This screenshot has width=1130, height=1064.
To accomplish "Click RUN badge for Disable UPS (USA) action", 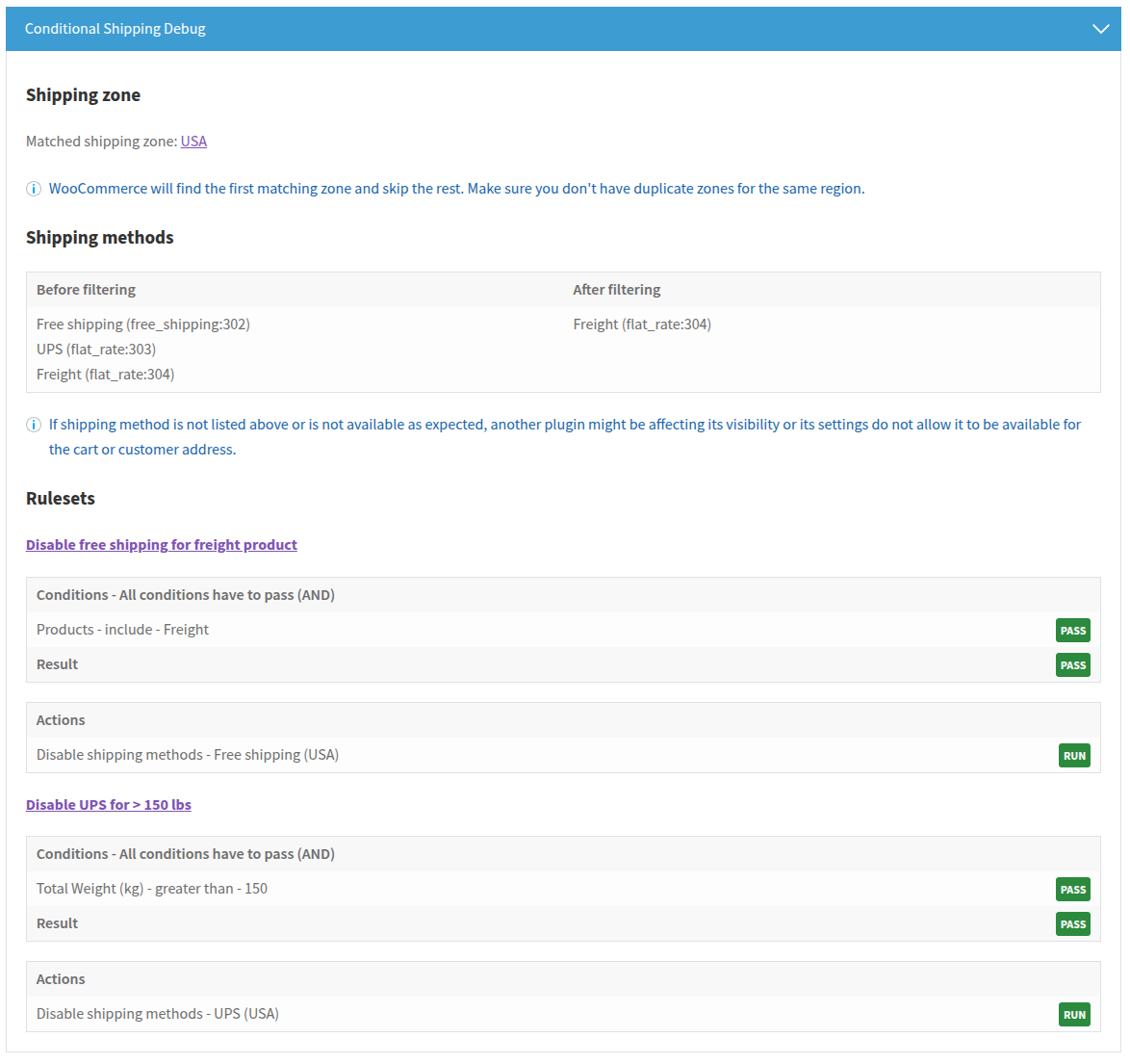I will pyautogui.click(x=1074, y=1015).
